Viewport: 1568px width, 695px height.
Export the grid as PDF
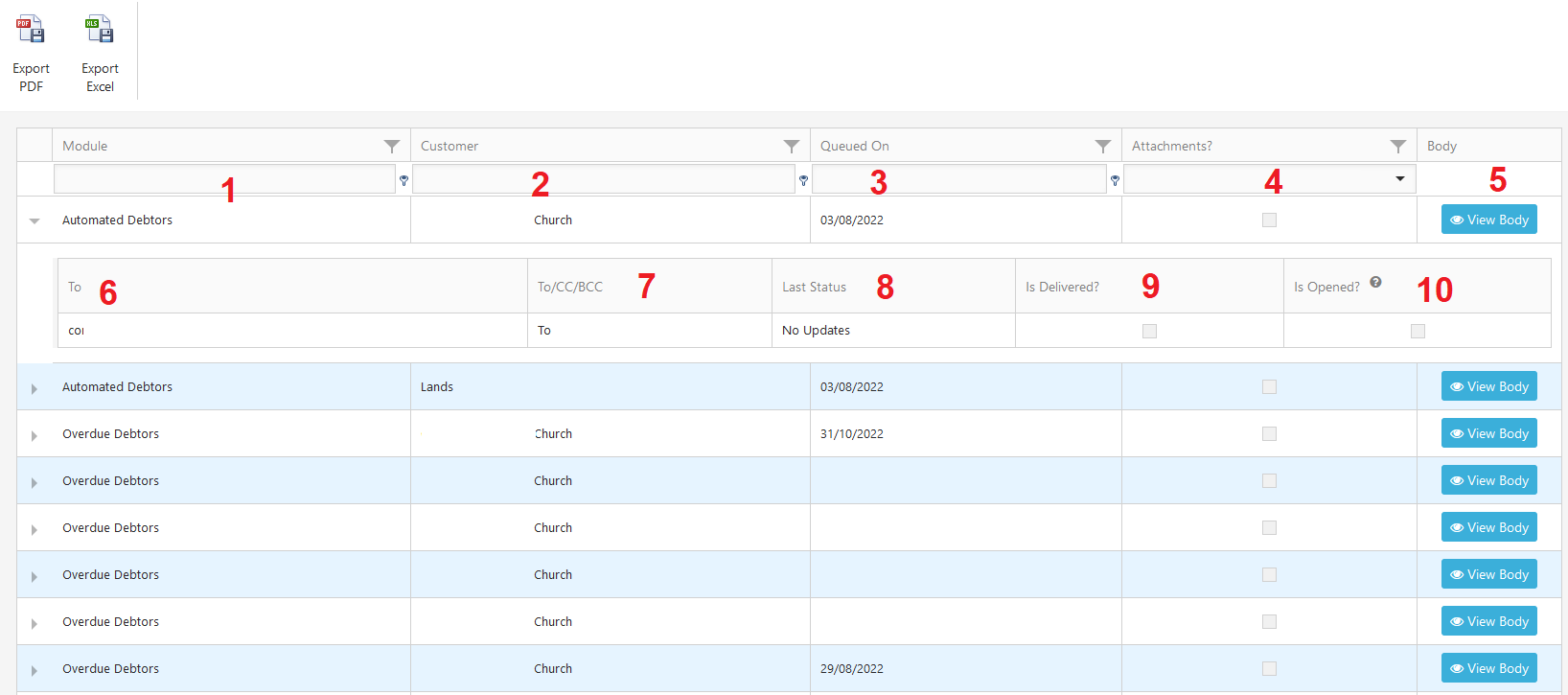(31, 54)
